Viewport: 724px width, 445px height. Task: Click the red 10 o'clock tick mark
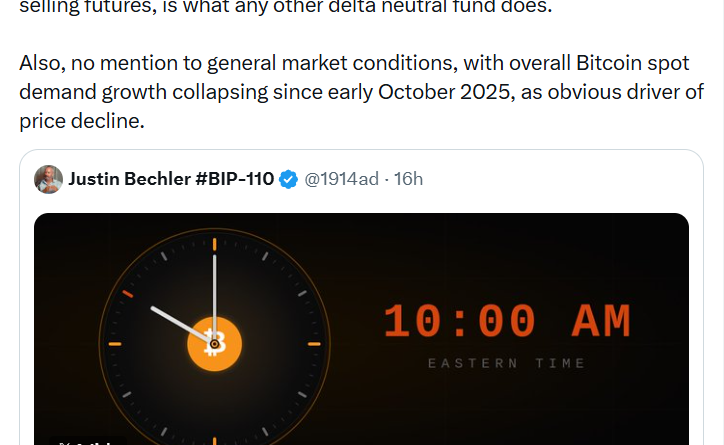tap(127, 294)
